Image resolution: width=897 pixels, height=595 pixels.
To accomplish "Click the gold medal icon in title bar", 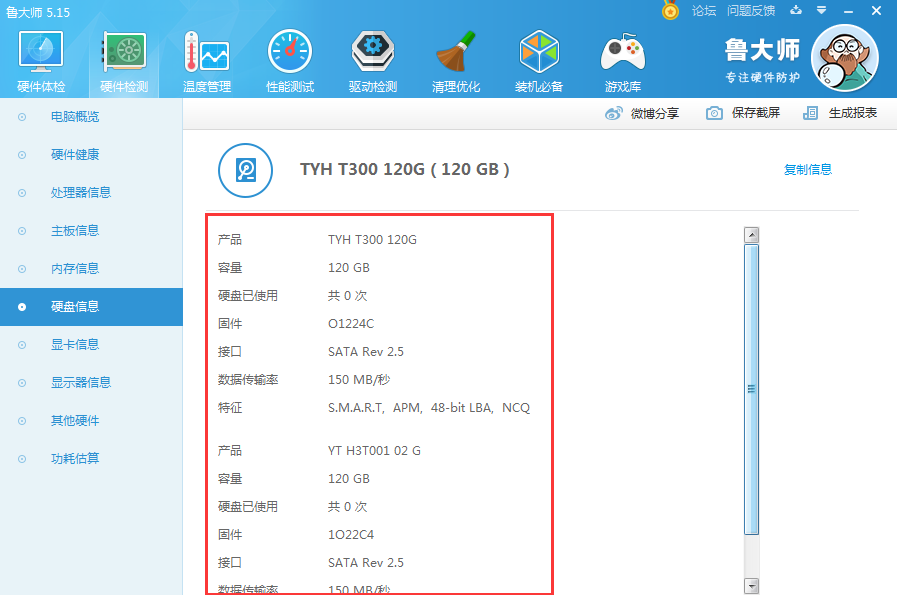I will click(x=670, y=10).
